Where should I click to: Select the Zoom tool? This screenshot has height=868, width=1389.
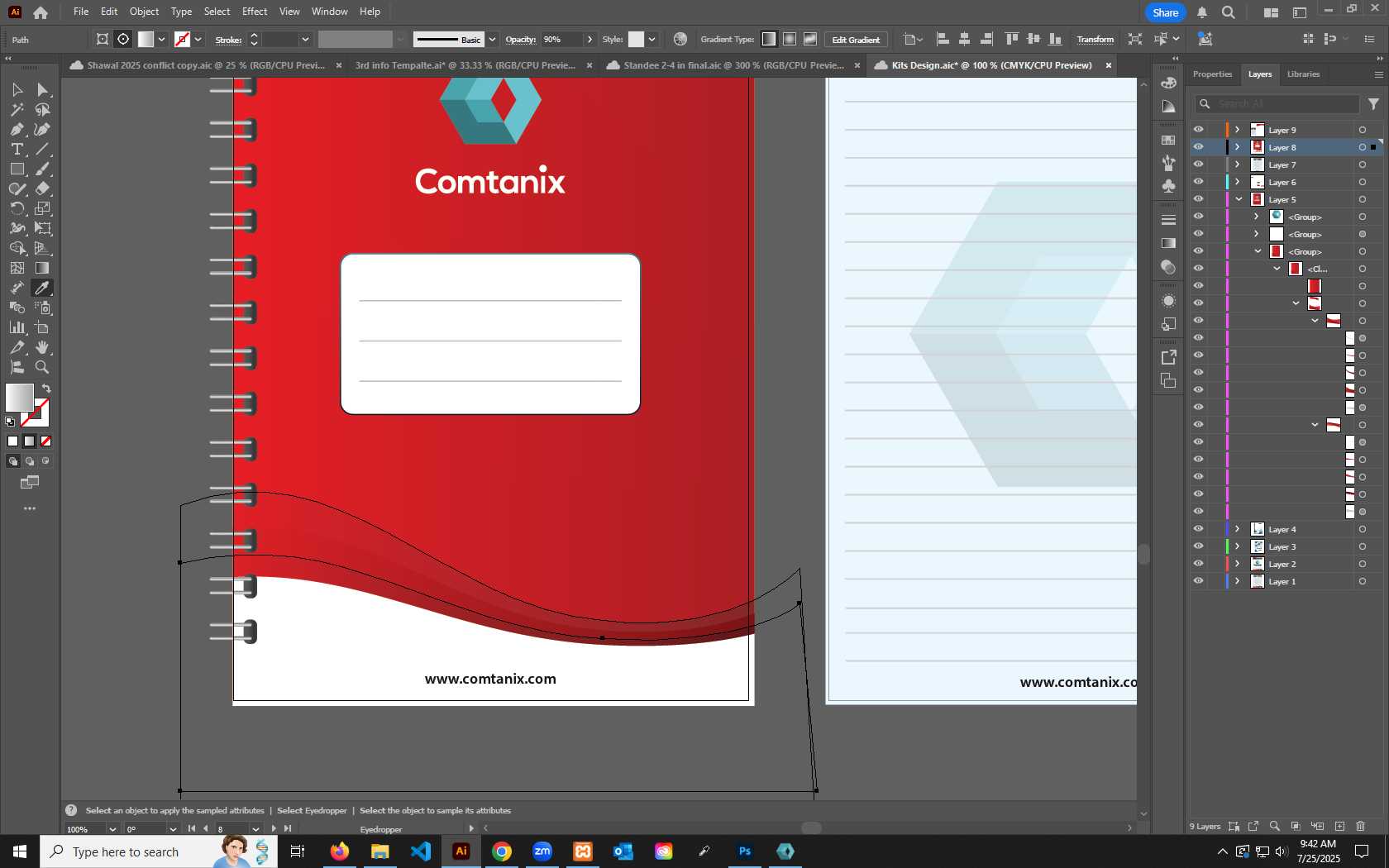43,367
